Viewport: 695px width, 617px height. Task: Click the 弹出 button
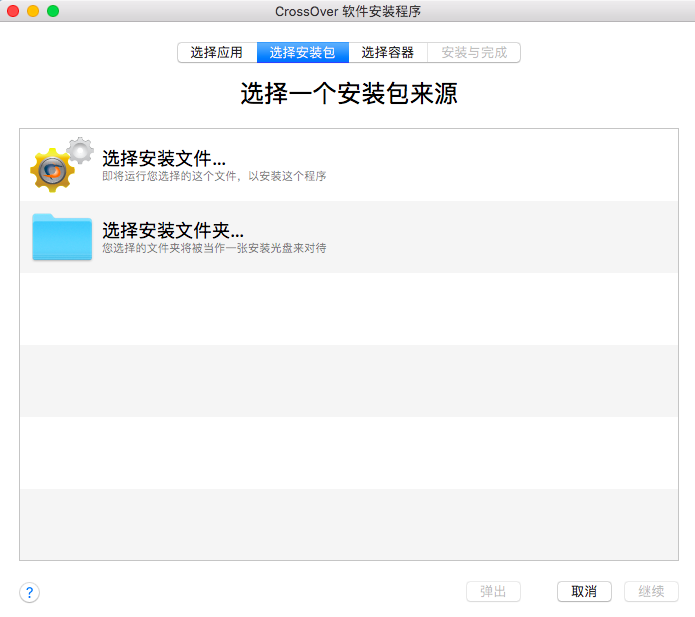click(493, 591)
